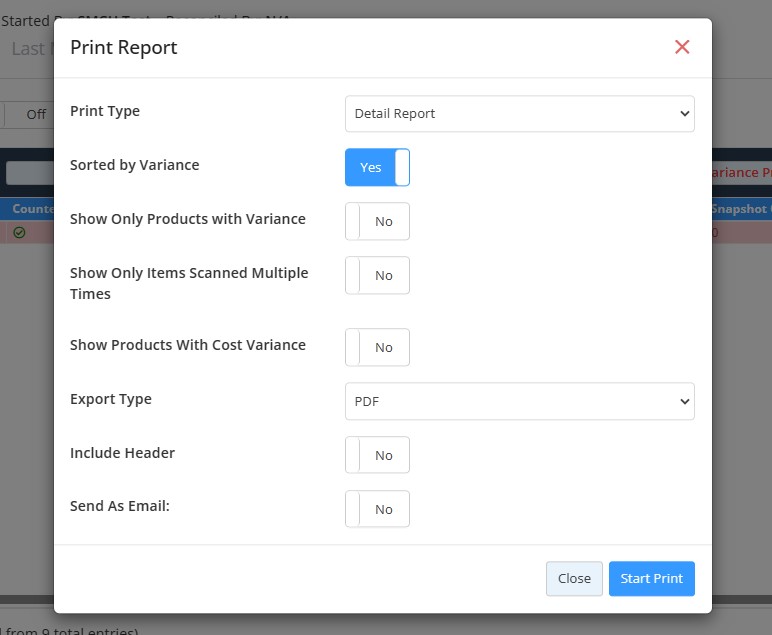Click the red Variance text at right edge
The image size is (772, 635).
[740, 172]
